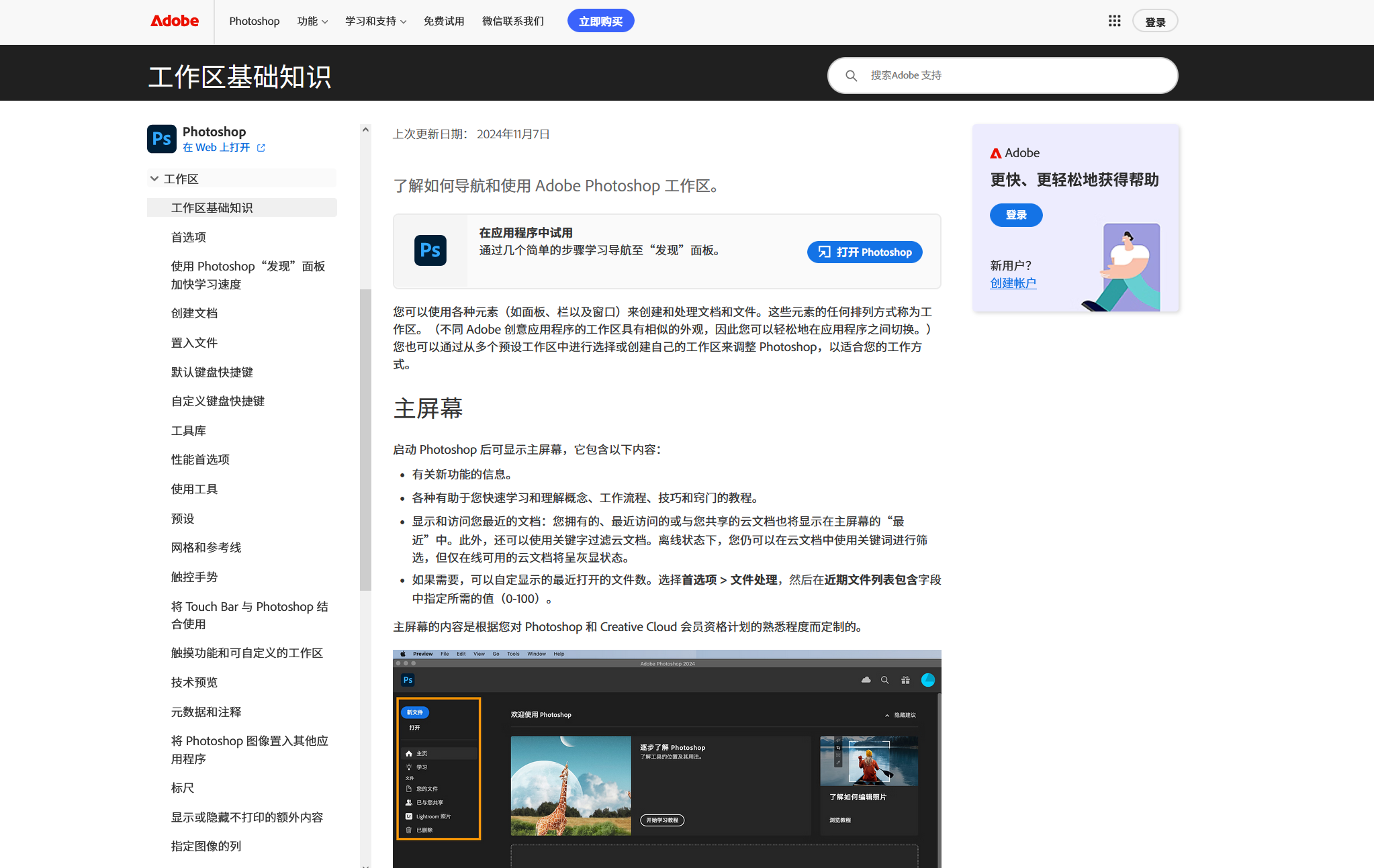Select Photoshop in the top navigation bar
1374x868 pixels.
coord(254,21)
